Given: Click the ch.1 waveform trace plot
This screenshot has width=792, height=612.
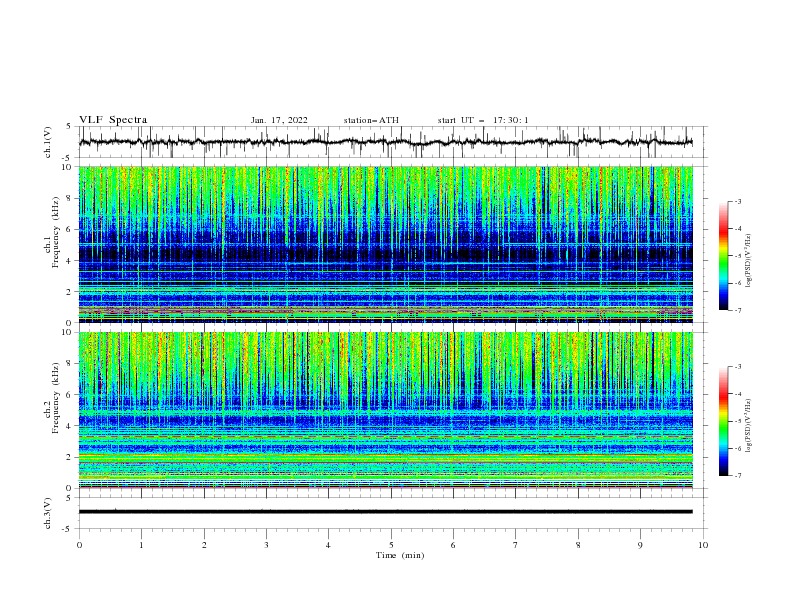Looking at the screenshot, I should (385, 142).
